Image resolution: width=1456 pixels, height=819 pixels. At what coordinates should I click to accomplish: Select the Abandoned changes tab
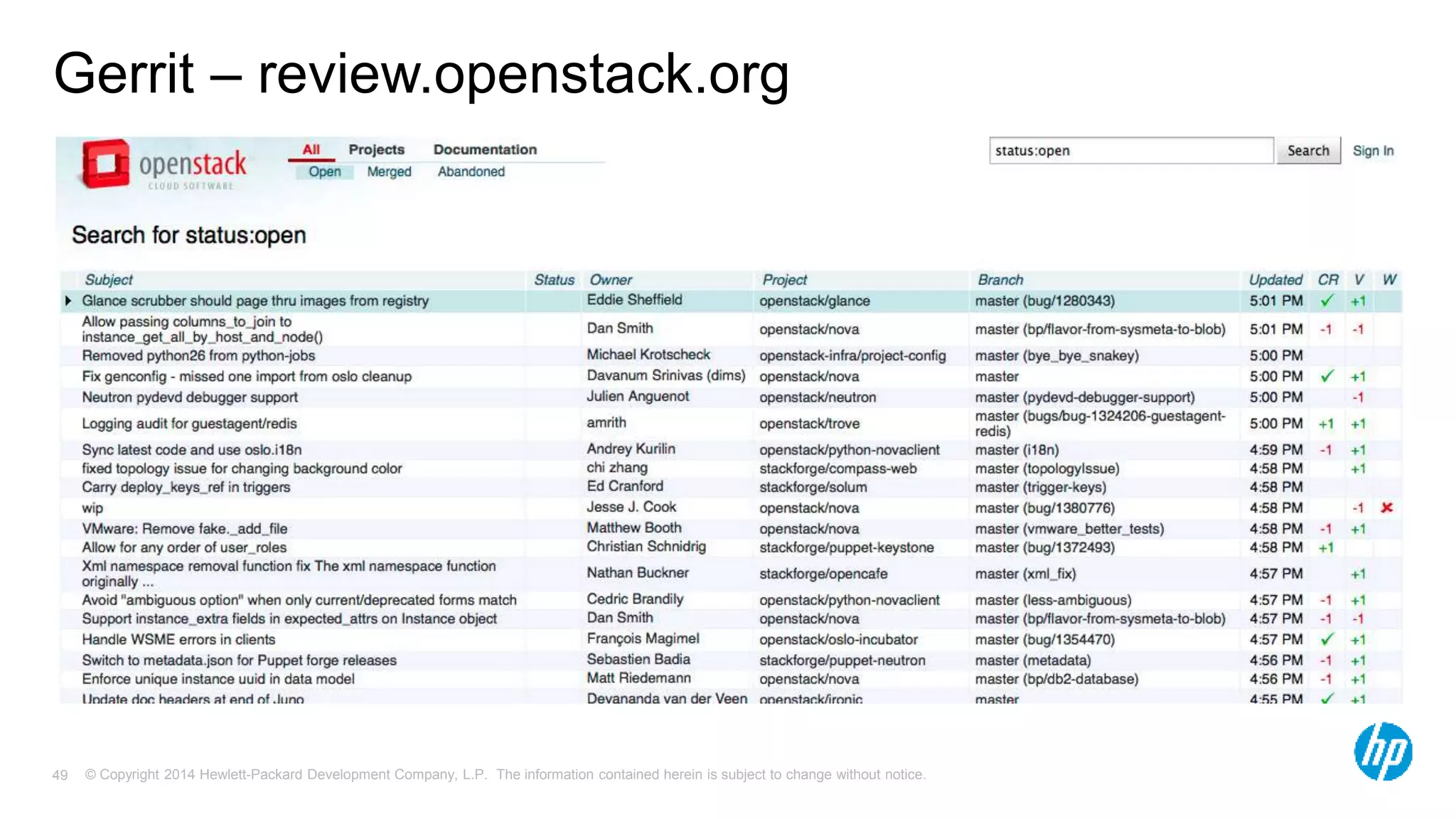[471, 171]
